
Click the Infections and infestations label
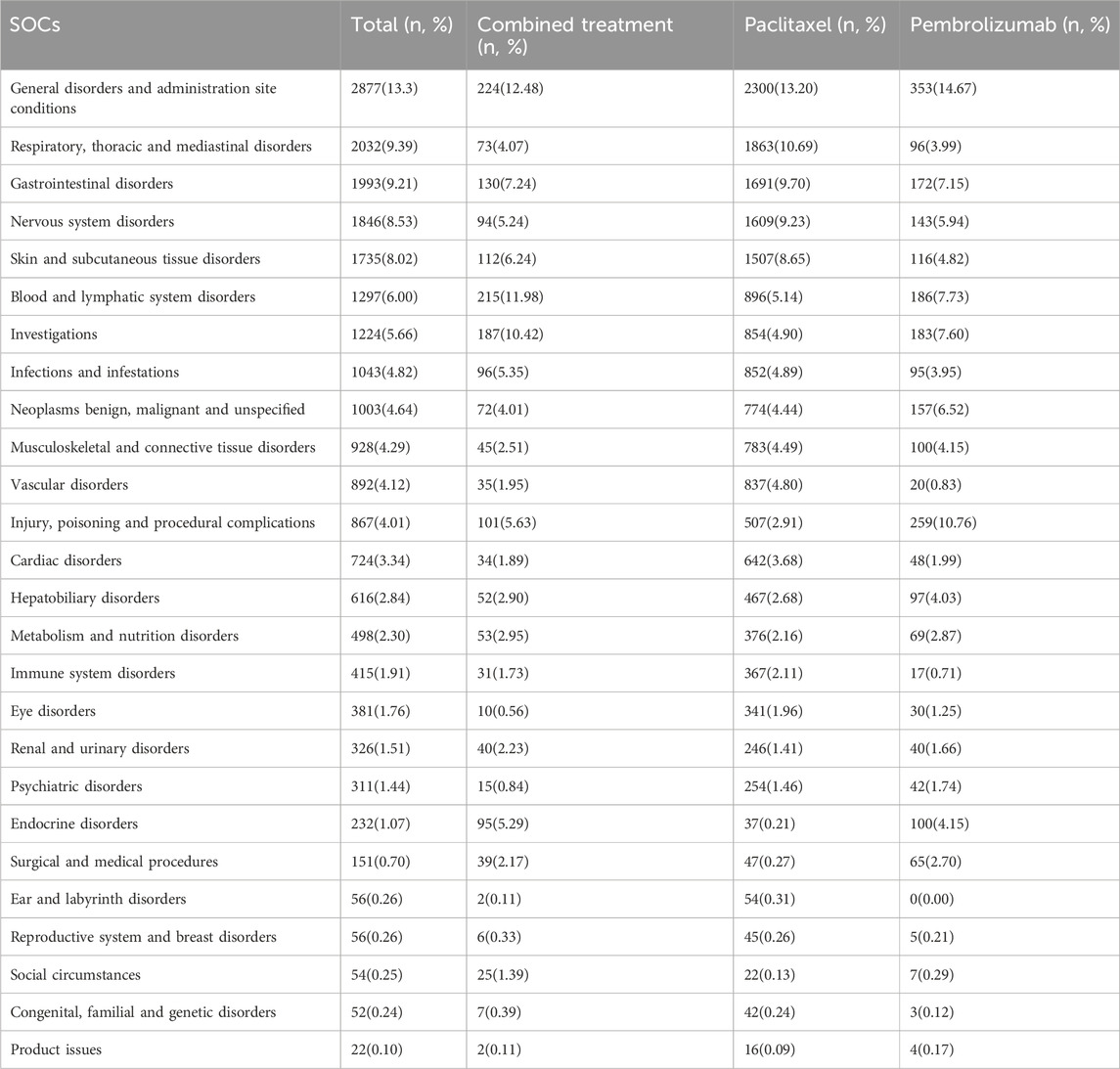click(94, 372)
